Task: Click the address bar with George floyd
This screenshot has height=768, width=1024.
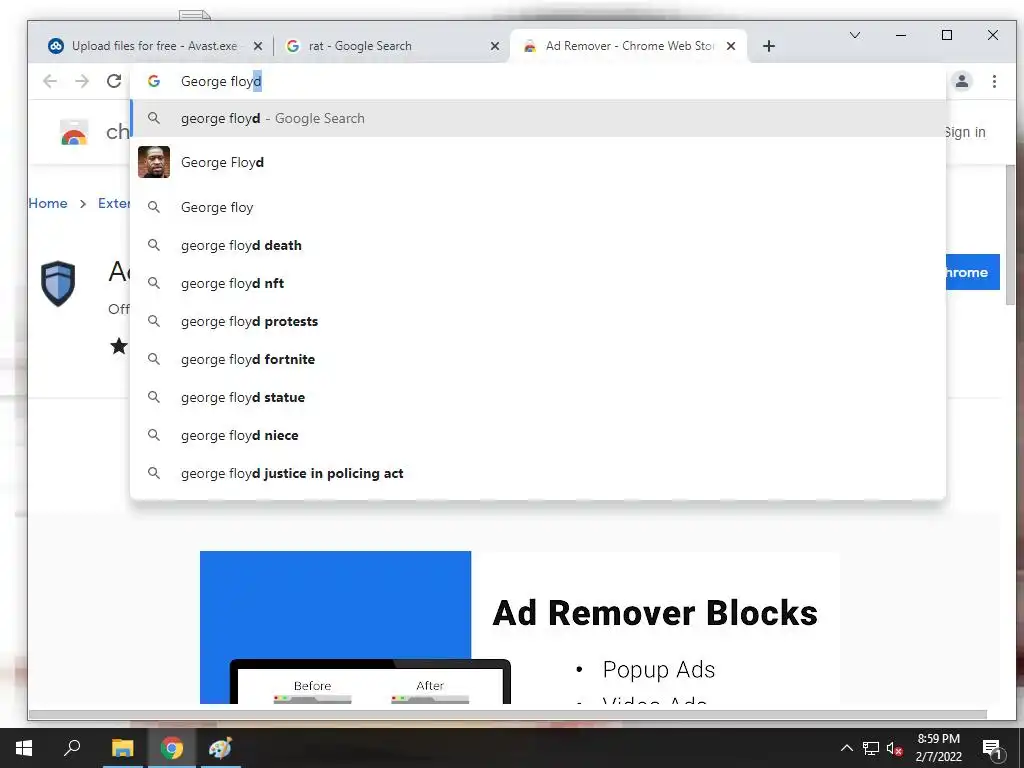Action: click(537, 81)
